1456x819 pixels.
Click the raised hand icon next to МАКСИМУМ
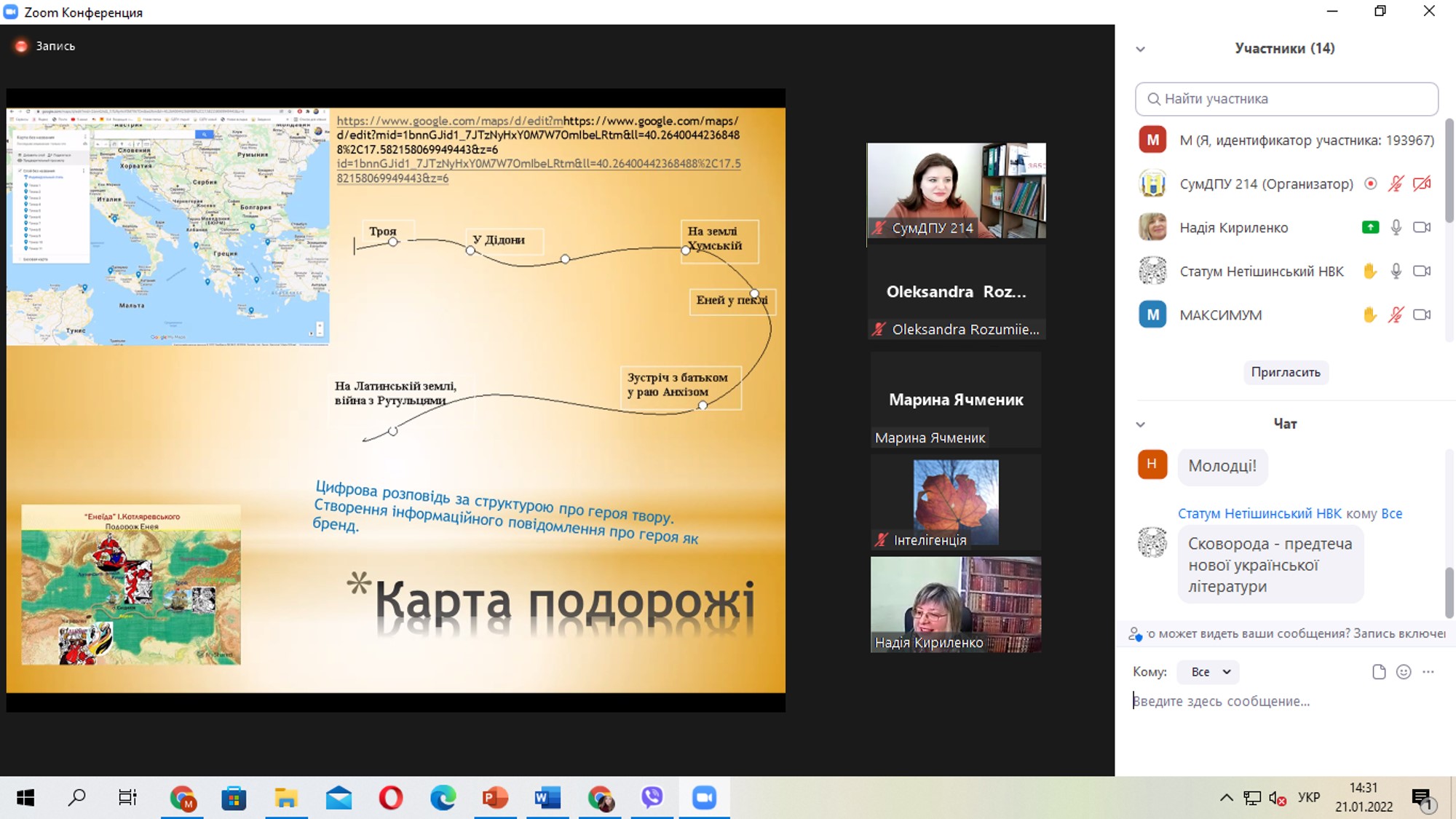coord(1370,315)
